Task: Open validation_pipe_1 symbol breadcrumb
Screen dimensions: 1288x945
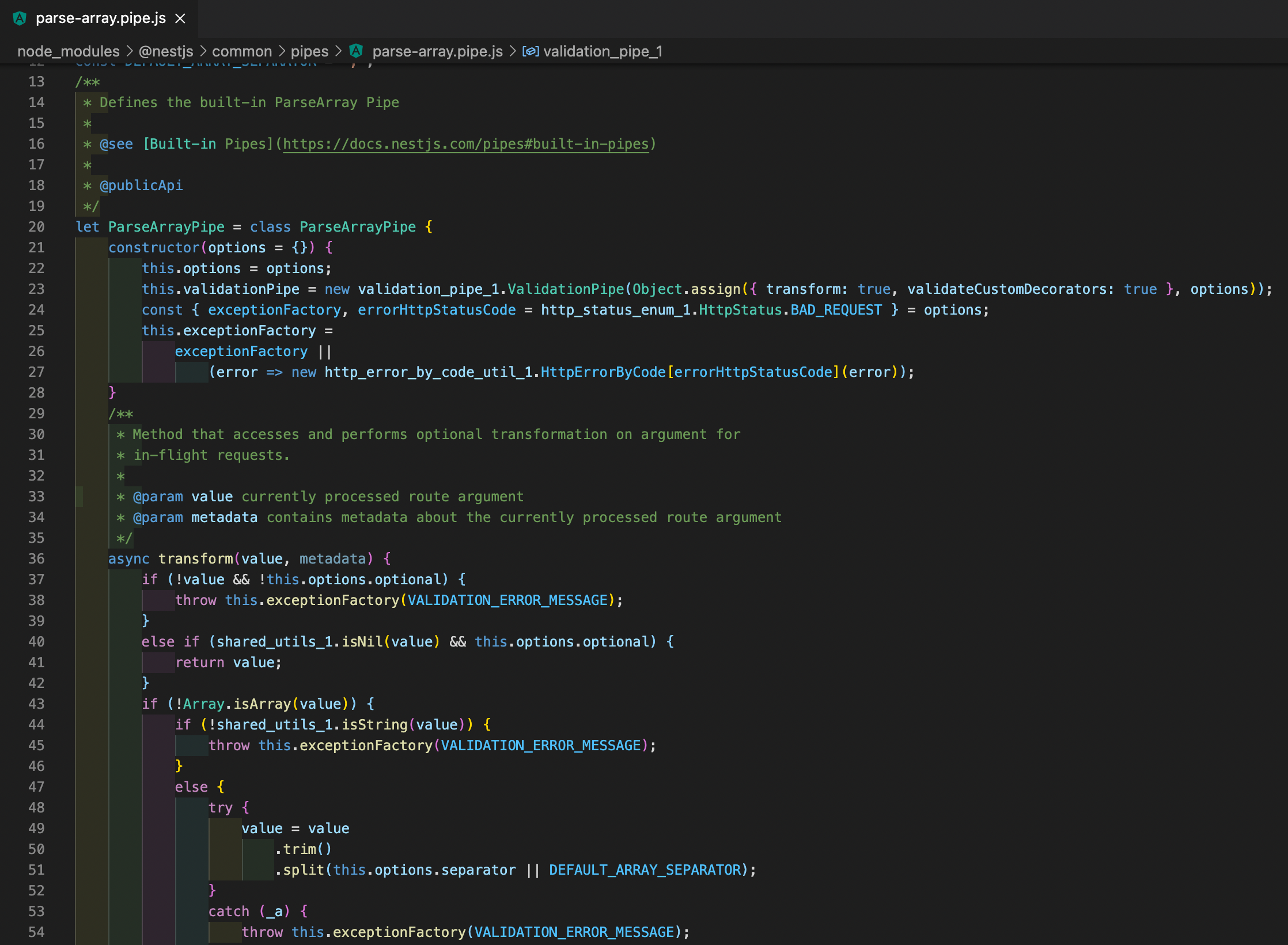Action: pos(603,51)
